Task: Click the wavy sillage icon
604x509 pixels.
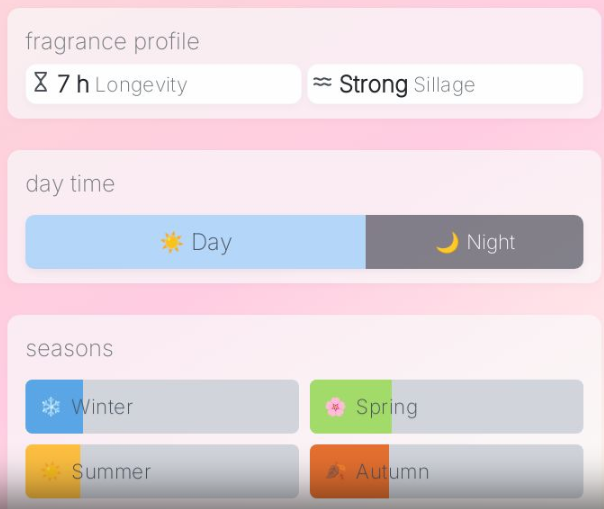Action: (322, 82)
